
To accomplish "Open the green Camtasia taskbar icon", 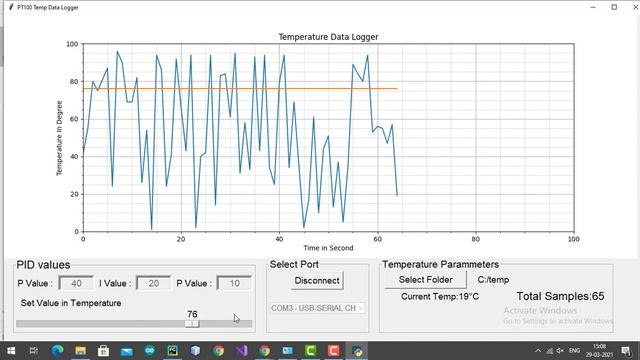I will 311,351.
